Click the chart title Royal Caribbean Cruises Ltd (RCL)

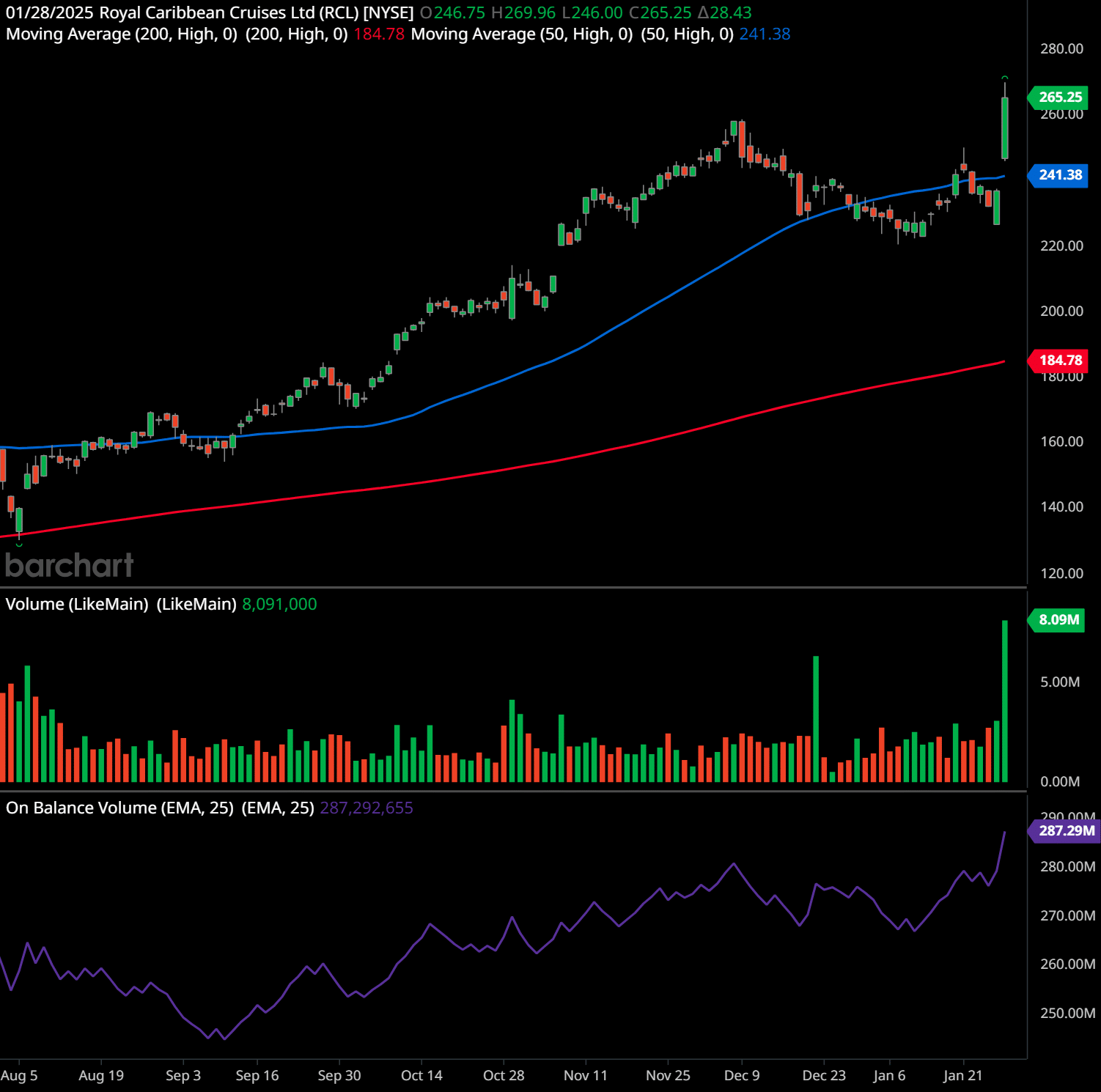coord(229,13)
